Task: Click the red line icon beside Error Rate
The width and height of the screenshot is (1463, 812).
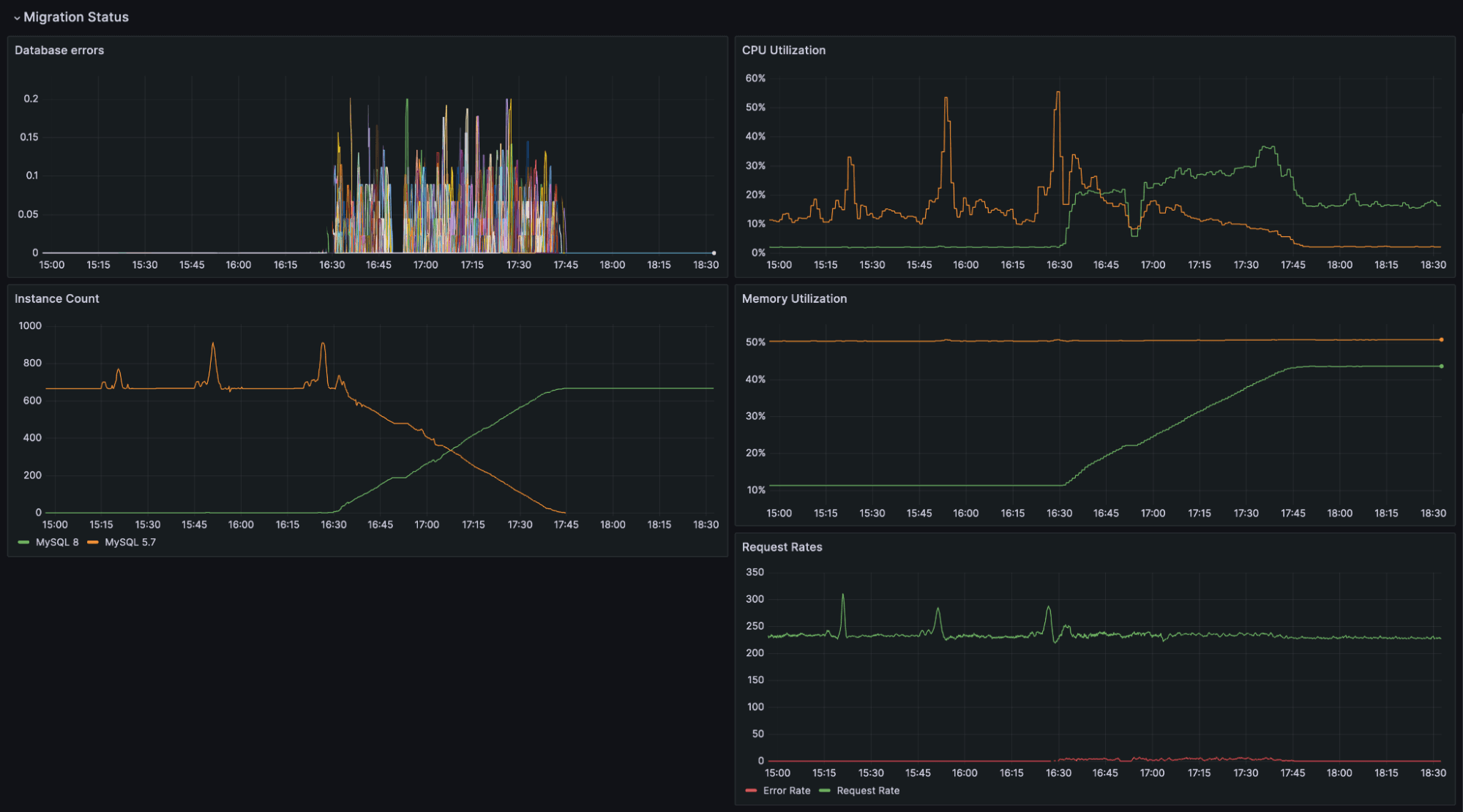Action: point(750,791)
